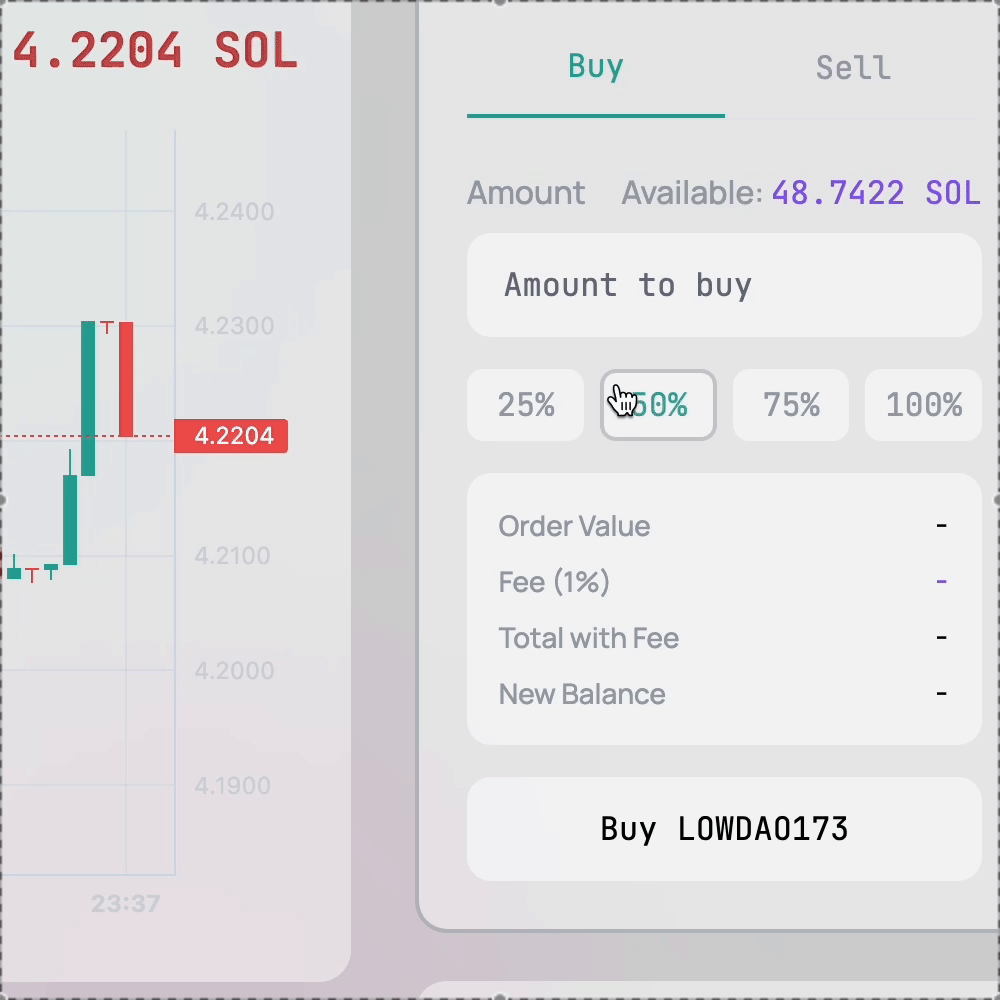This screenshot has width=1000, height=1000.
Task: Click the 4.2400 price axis label
Action: pos(234,212)
